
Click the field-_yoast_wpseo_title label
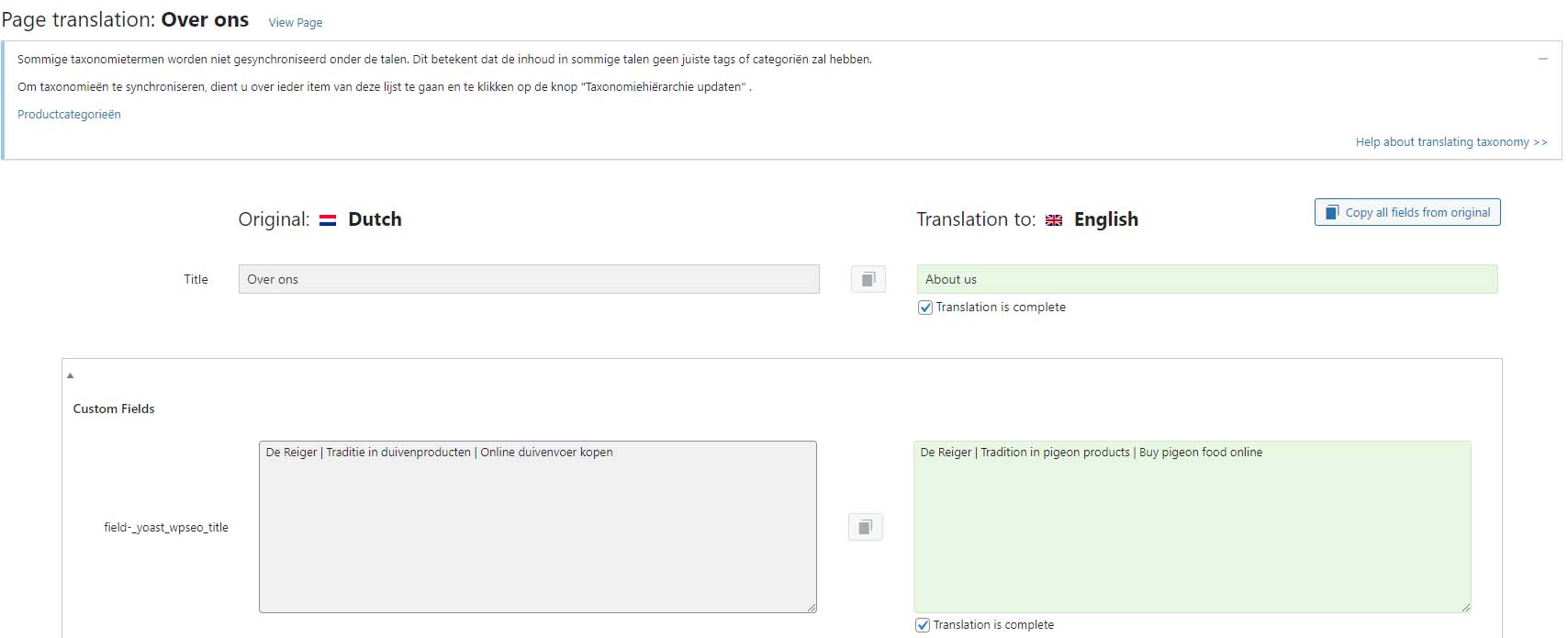coord(166,528)
